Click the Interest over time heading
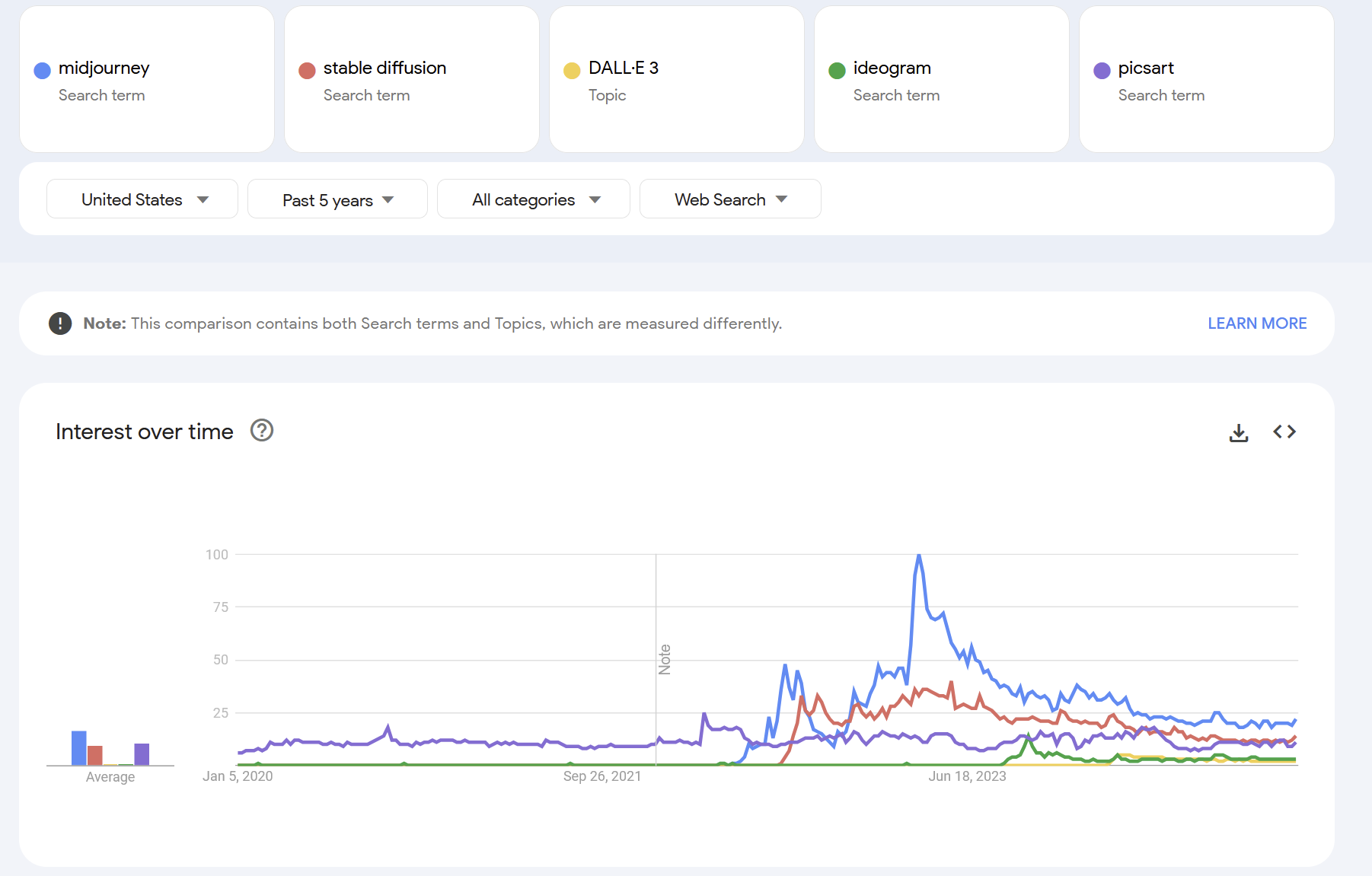This screenshot has height=876, width=1372. click(145, 432)
